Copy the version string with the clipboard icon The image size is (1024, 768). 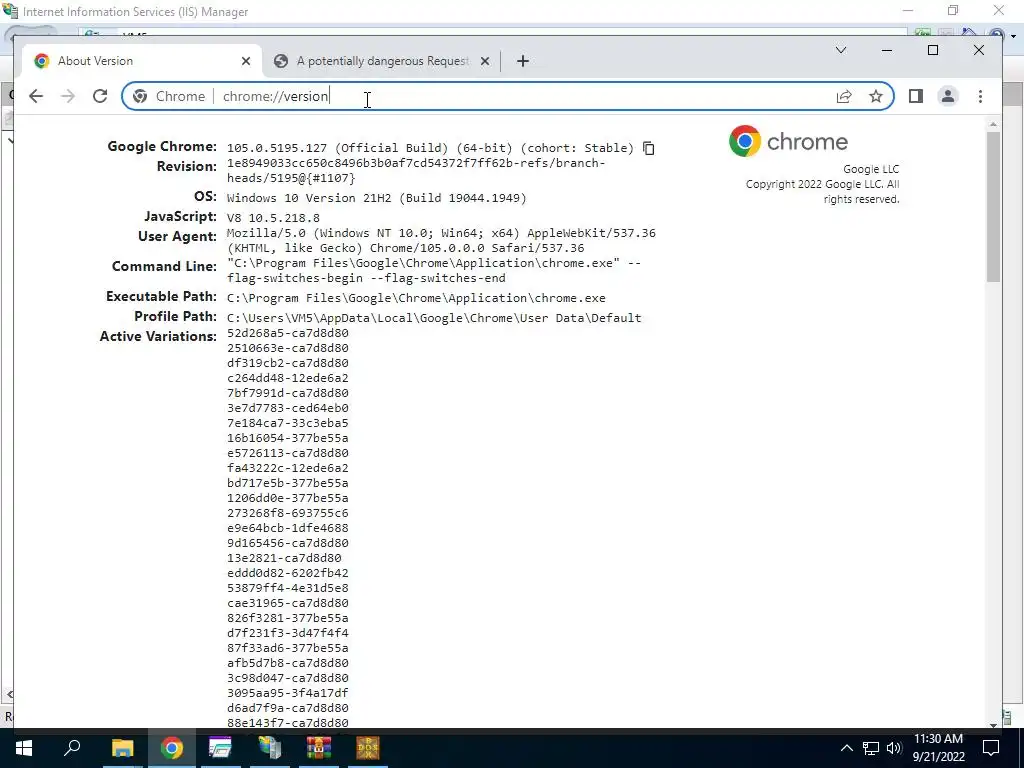pos(648,148)
